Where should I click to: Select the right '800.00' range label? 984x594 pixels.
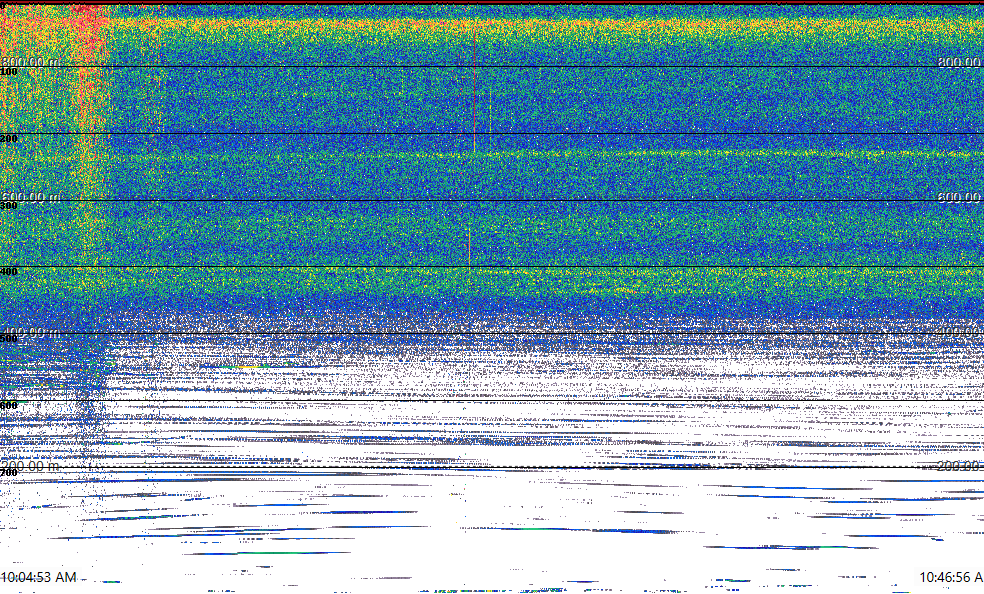[960, 61]
